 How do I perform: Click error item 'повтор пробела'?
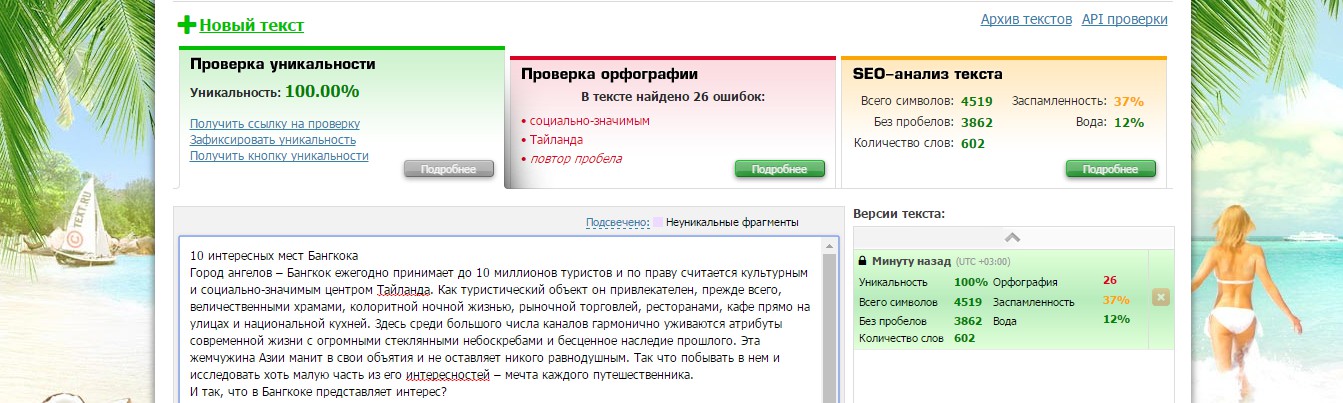click(x=576, y=159)
